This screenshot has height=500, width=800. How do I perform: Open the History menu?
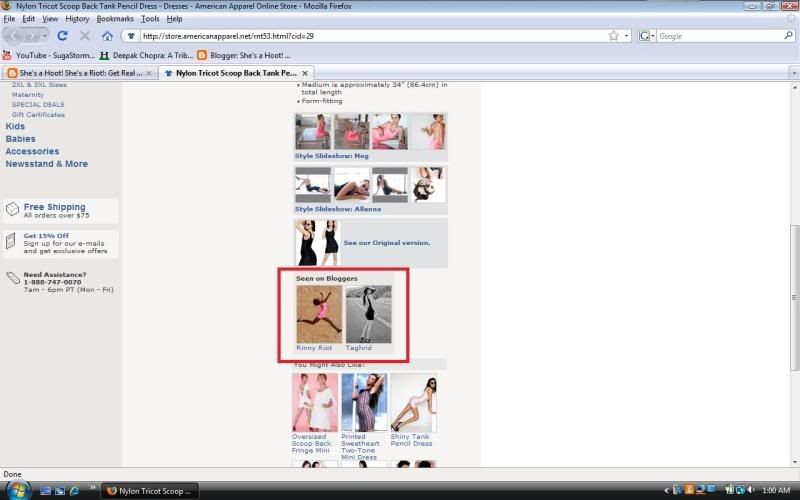coord(77,19)
